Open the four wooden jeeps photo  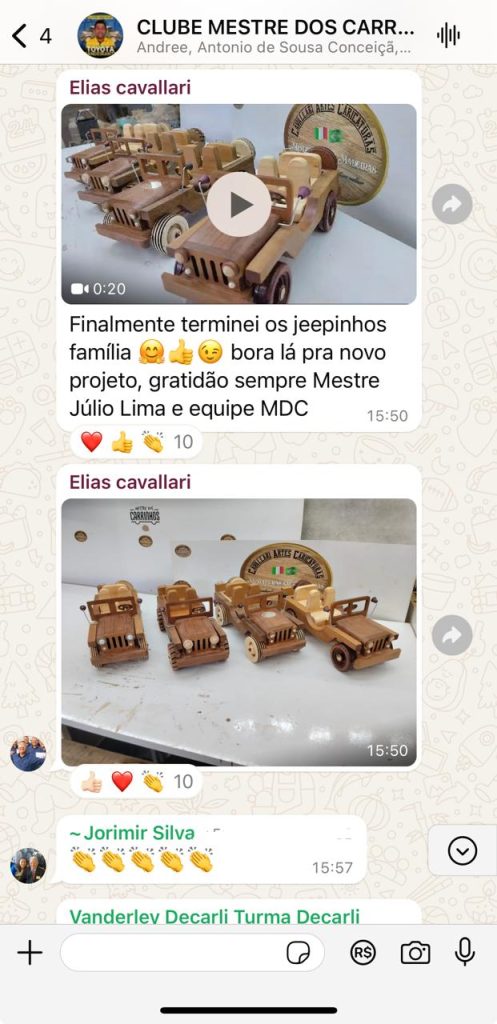tap(239, 632)
